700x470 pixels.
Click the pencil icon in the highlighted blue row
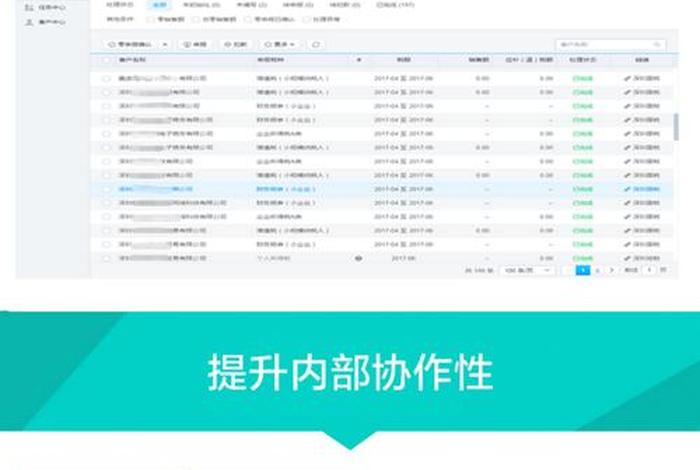(x=627, y=189)
